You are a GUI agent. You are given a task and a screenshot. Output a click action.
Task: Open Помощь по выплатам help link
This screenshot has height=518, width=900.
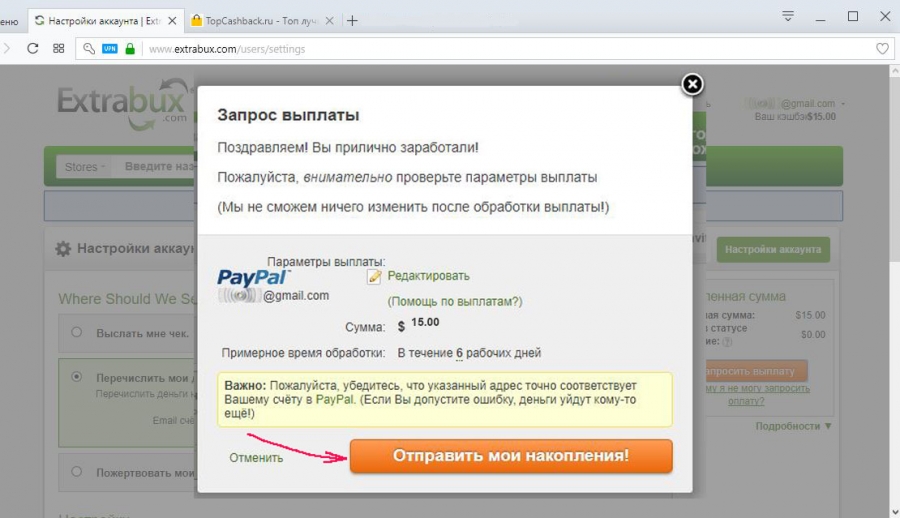455,301
